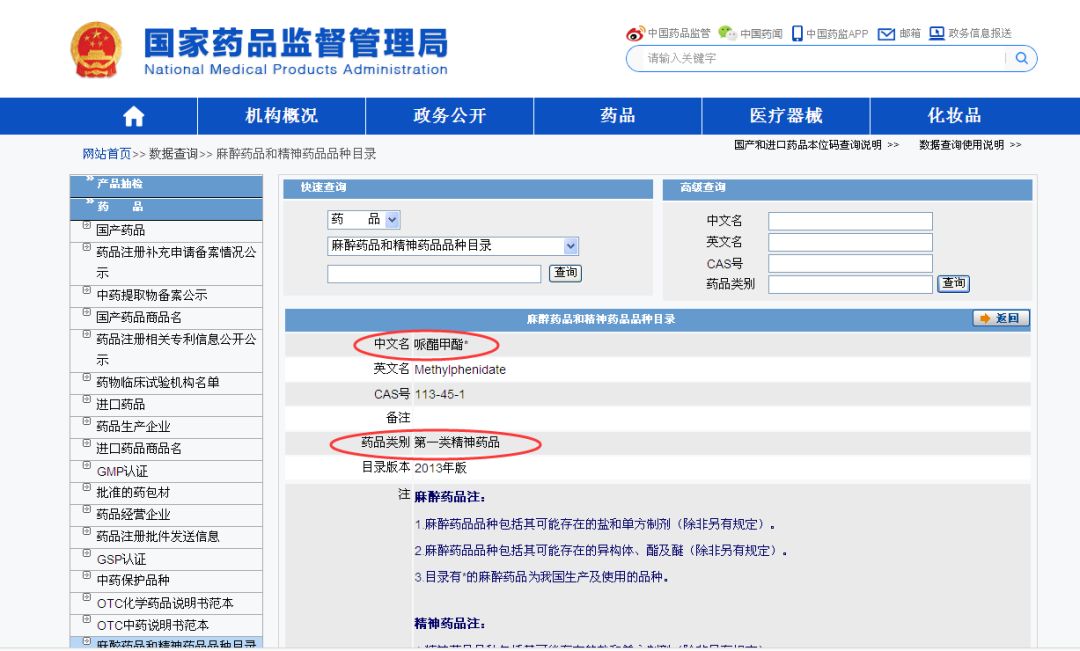Screen dimensions: 1080x651
Task: Click inside the CAS号 input field
Action: pos(848,263)
